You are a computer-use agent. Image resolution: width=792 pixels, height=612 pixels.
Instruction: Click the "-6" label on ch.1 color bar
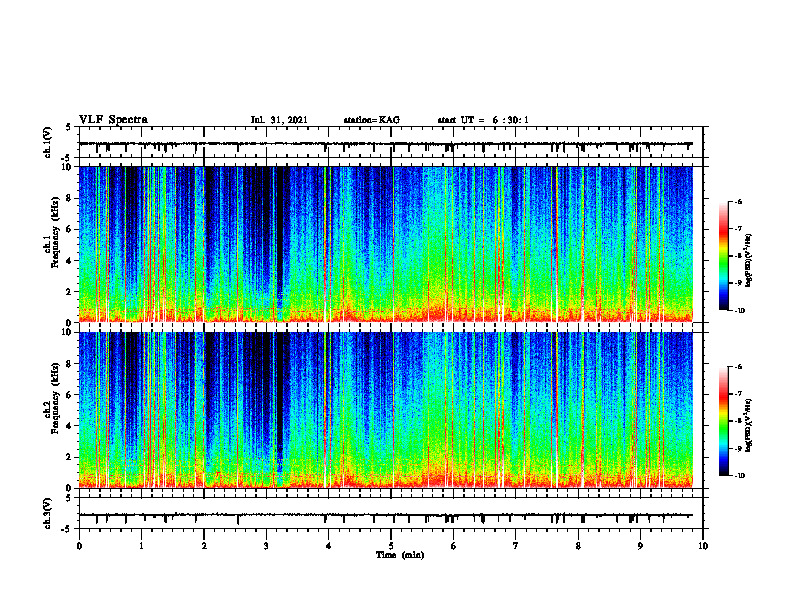(x=738, y=202)
